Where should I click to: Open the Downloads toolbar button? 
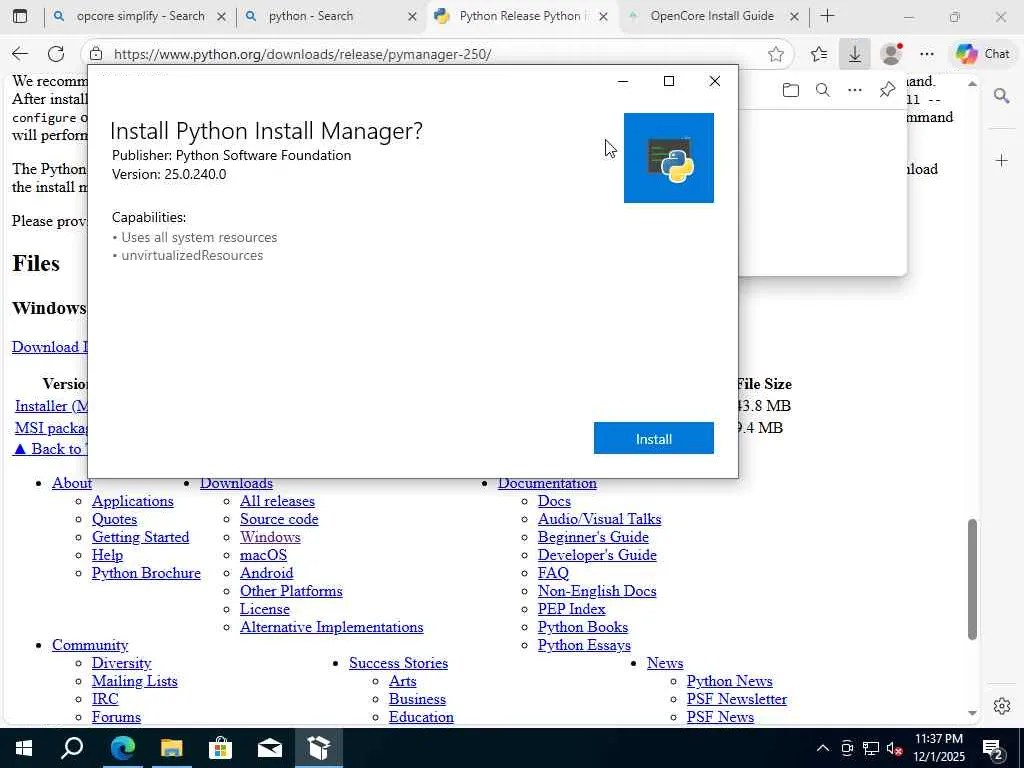coord(854,54)
